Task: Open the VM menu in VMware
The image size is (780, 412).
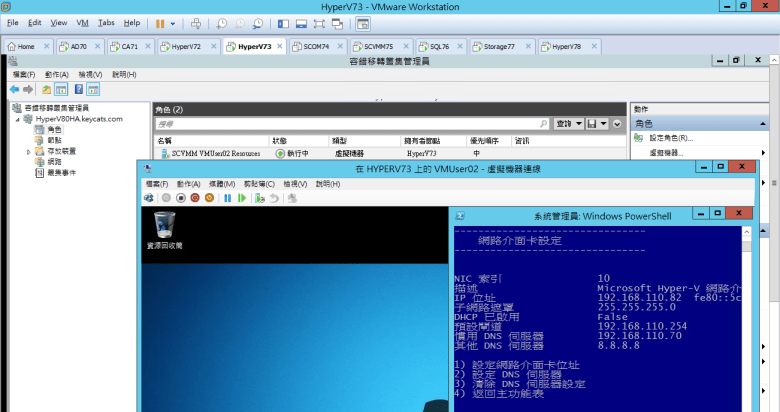Action: 82,22
